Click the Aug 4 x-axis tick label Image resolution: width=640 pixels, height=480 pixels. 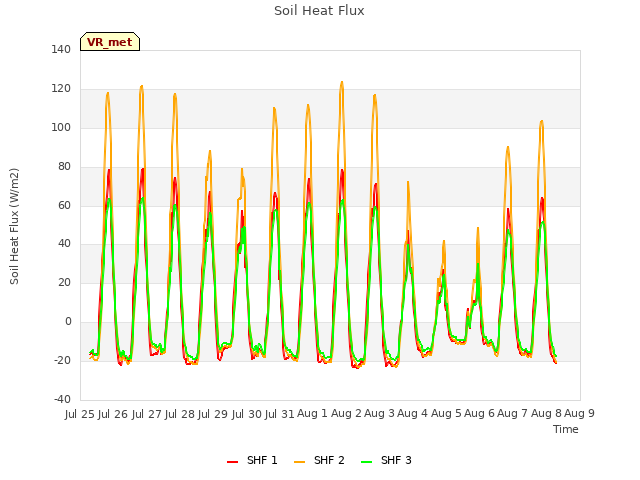412,414
